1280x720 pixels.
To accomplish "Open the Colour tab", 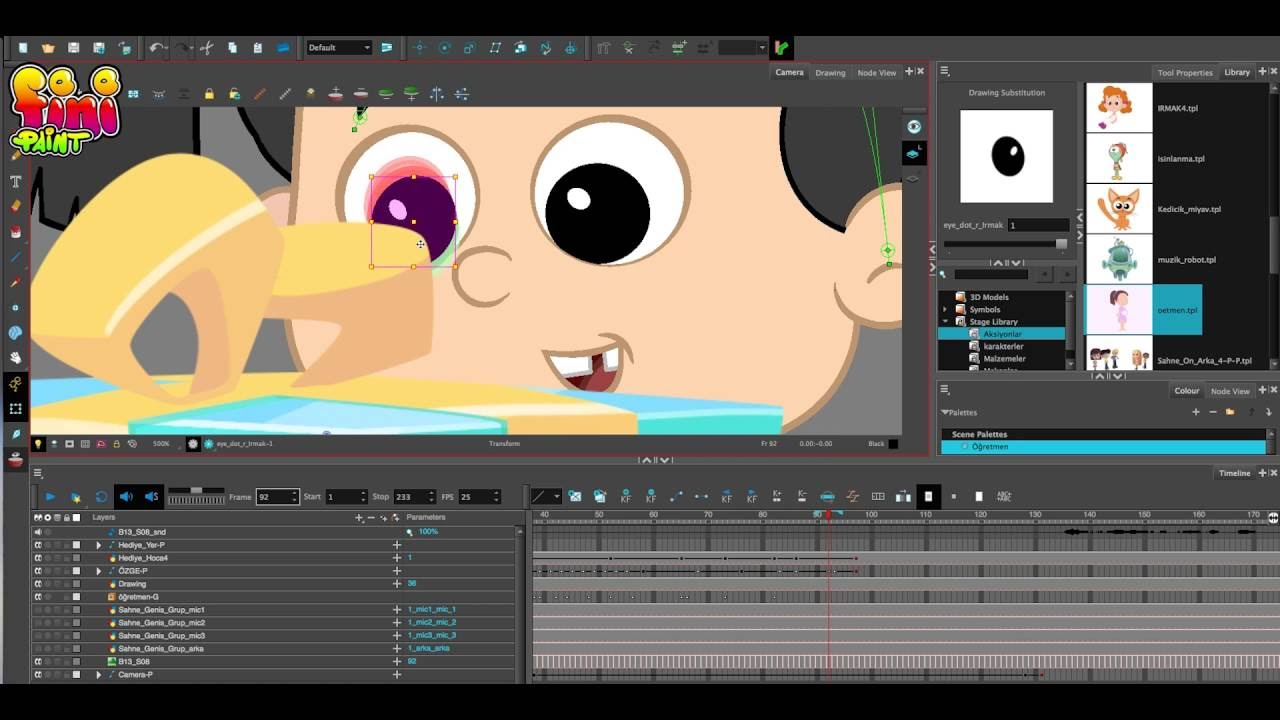I will coord(1187,391).
